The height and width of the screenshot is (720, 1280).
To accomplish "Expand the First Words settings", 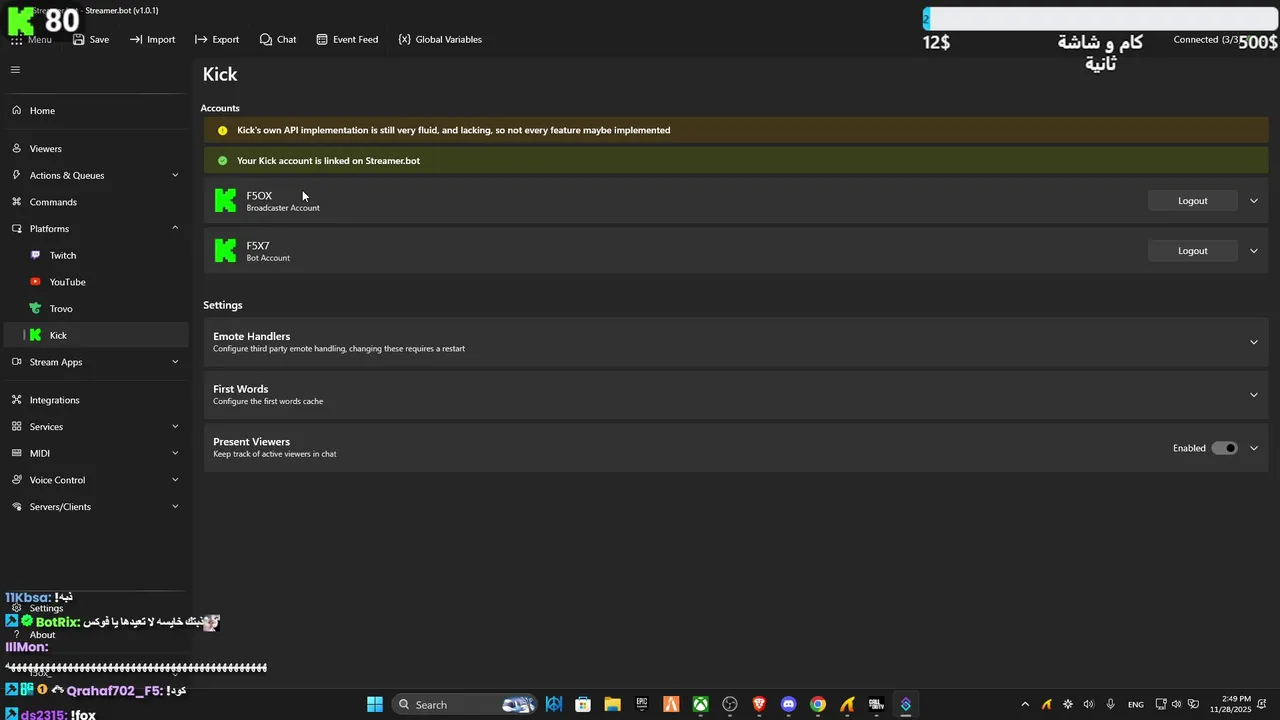I will click(x=1254, y=395).
